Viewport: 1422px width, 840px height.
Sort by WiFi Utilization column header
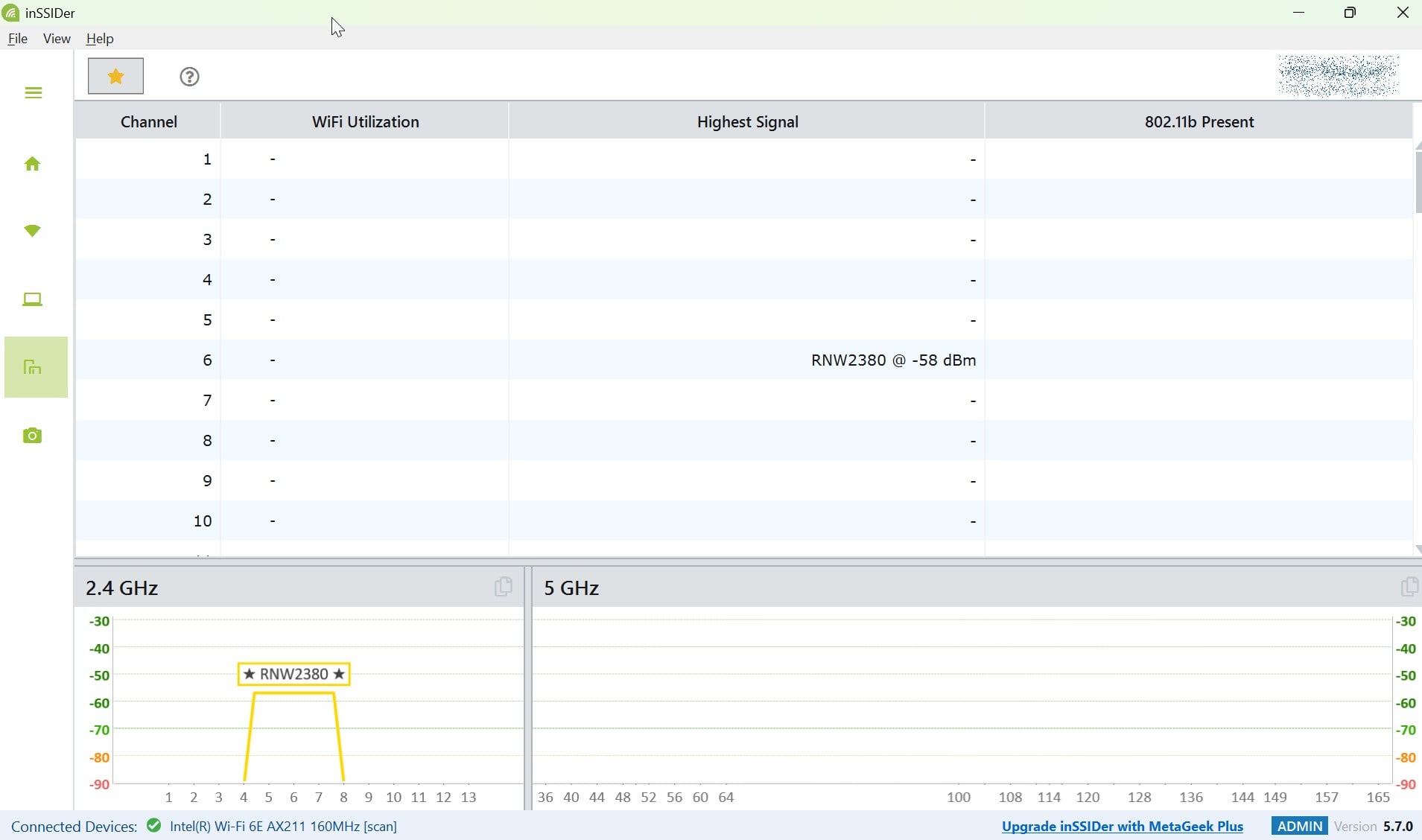point(365,121)
